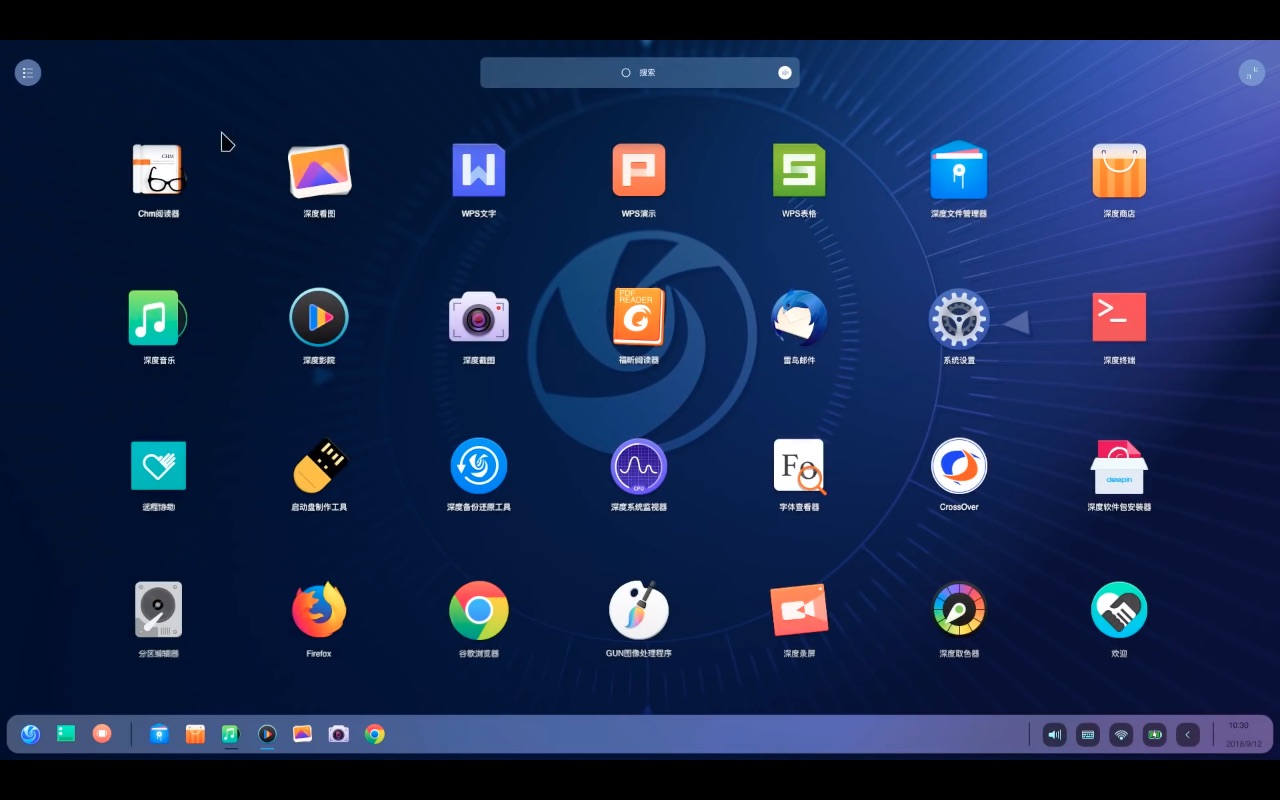Click the keyboard layout tray icon

(1088, 735)
